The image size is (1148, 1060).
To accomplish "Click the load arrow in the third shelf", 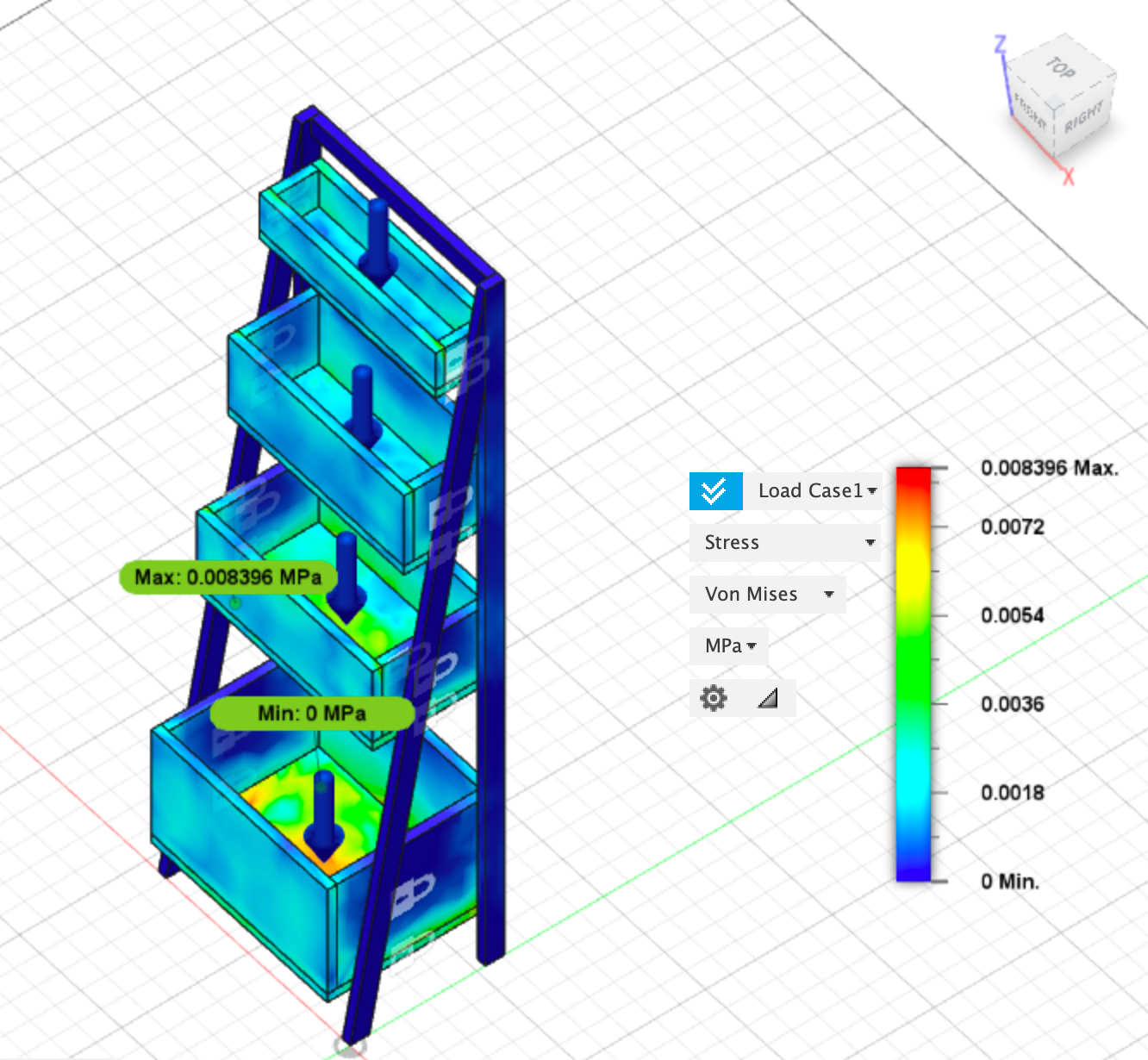I will [x=346, y=577].
